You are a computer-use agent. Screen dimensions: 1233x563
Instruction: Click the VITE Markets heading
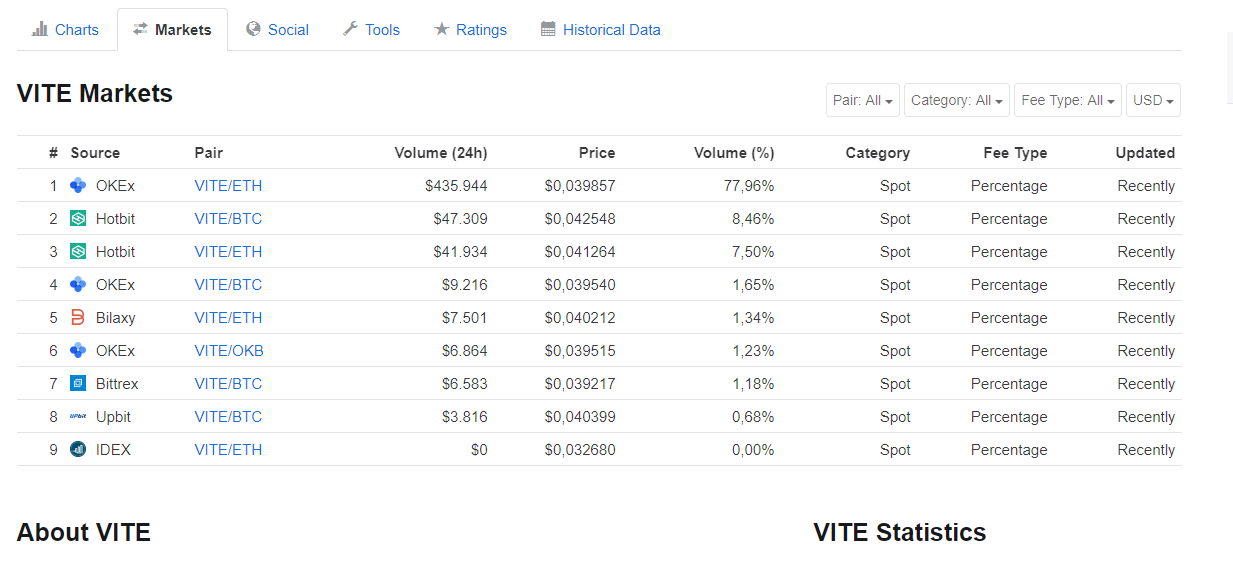(x=95, y=94)
